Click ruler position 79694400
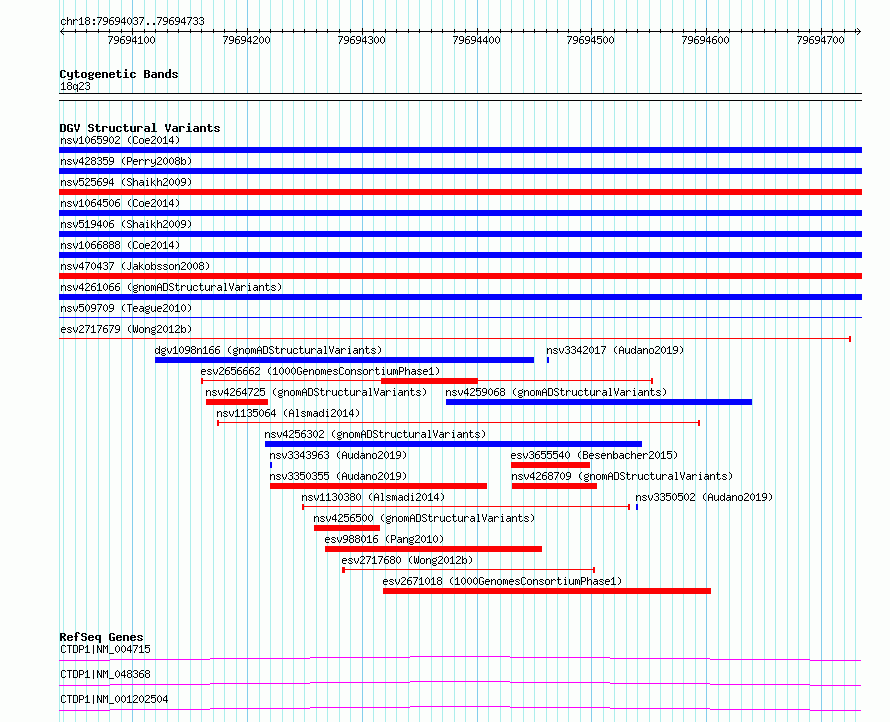890x722 pixels. click(x=476, y=40)
